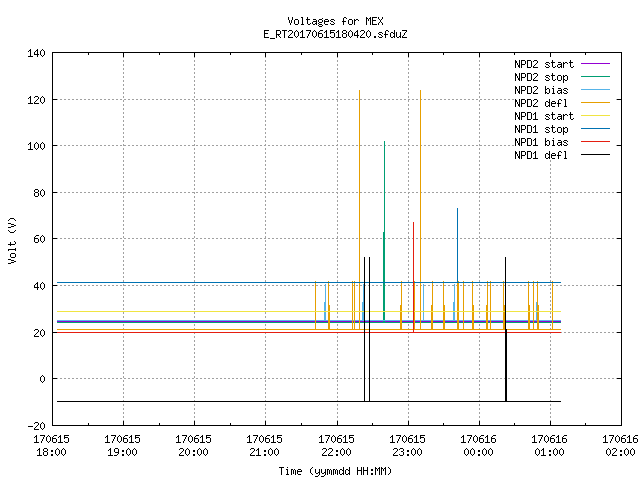The width and height of the screenshot is (640, 480).
Task: Click the x-axis tick 170616 00:00
Action: [478, 446]
